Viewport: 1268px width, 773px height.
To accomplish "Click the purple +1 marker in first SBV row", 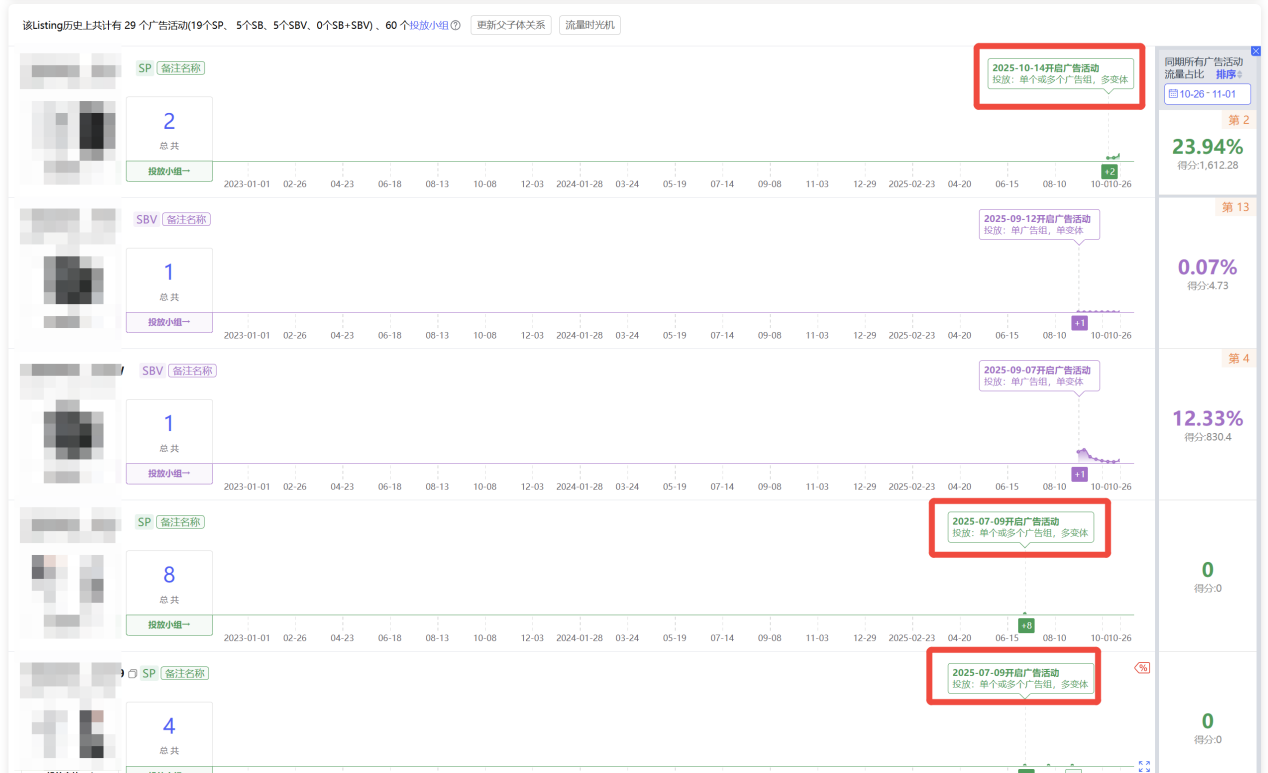I will 1079,322.
